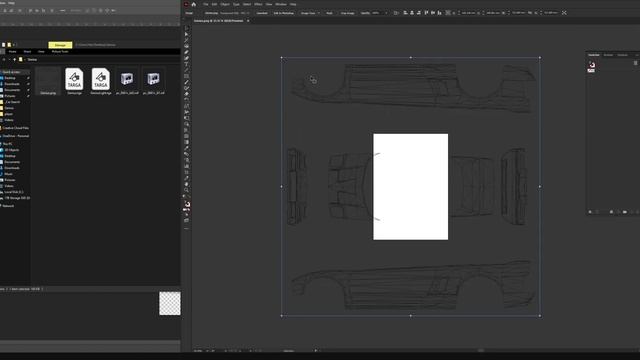Open the Select menu
640x360 pixels.
pyautogui.click(x=247, y=4)
